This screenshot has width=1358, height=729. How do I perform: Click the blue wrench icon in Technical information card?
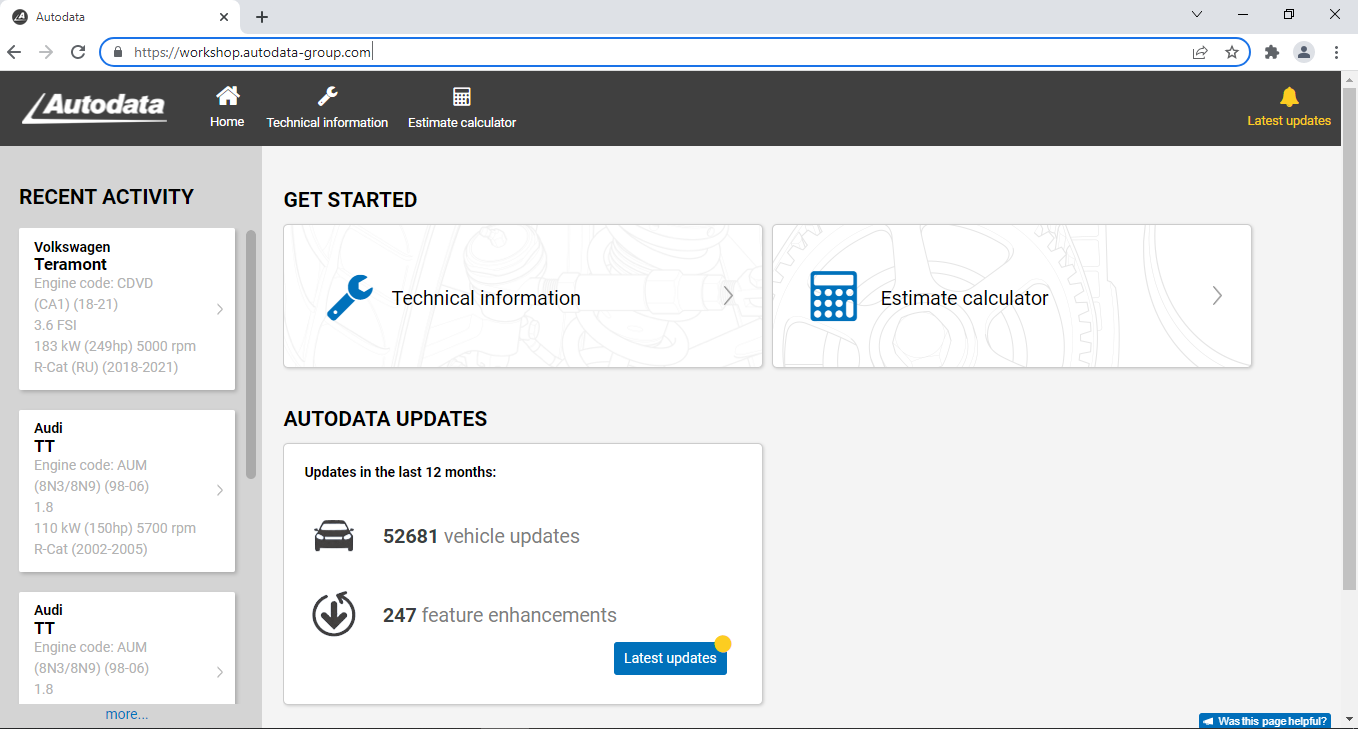click(x=348, y=296)
